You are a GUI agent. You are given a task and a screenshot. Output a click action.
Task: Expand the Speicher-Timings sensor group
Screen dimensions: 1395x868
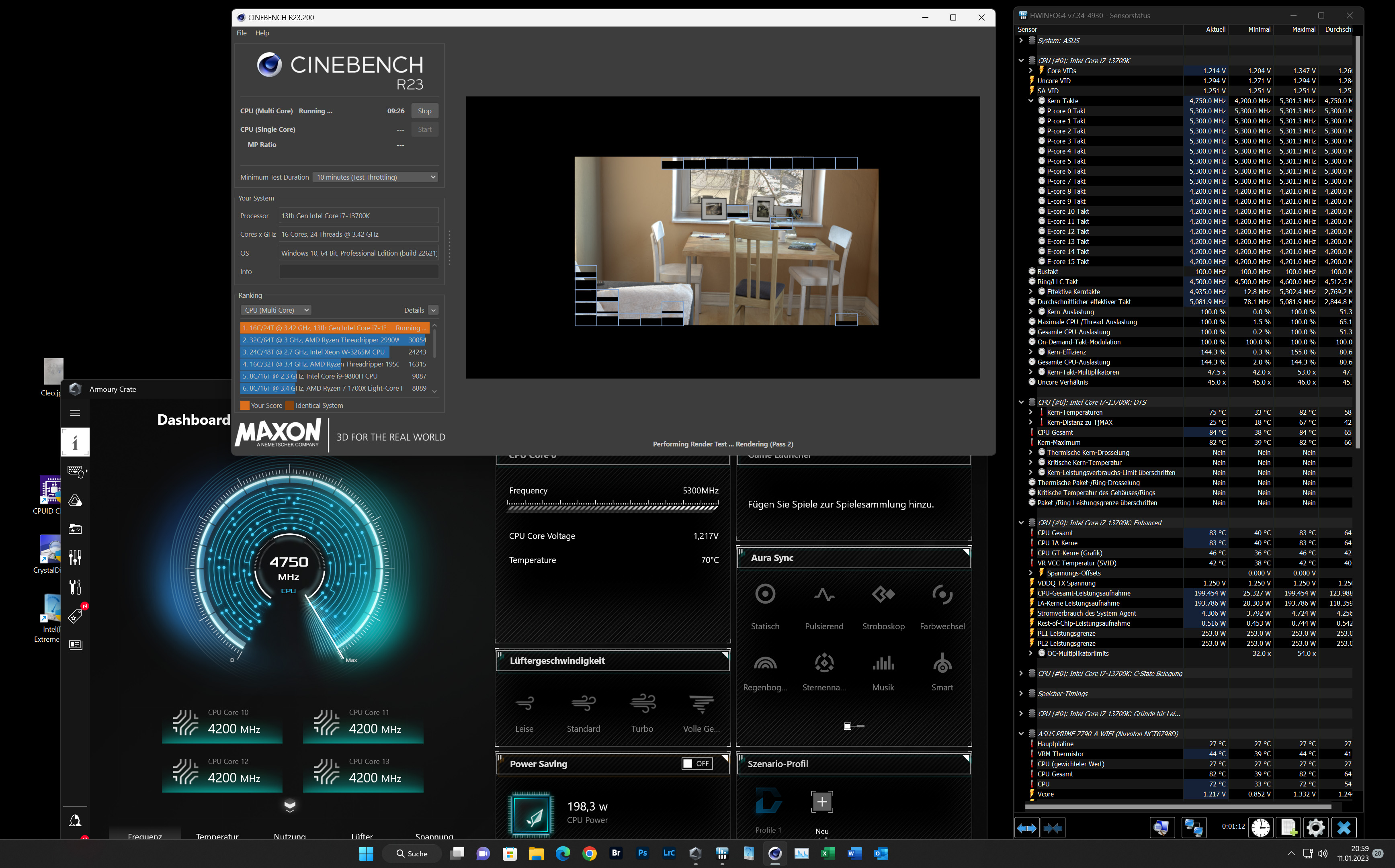pos(1021,694)
